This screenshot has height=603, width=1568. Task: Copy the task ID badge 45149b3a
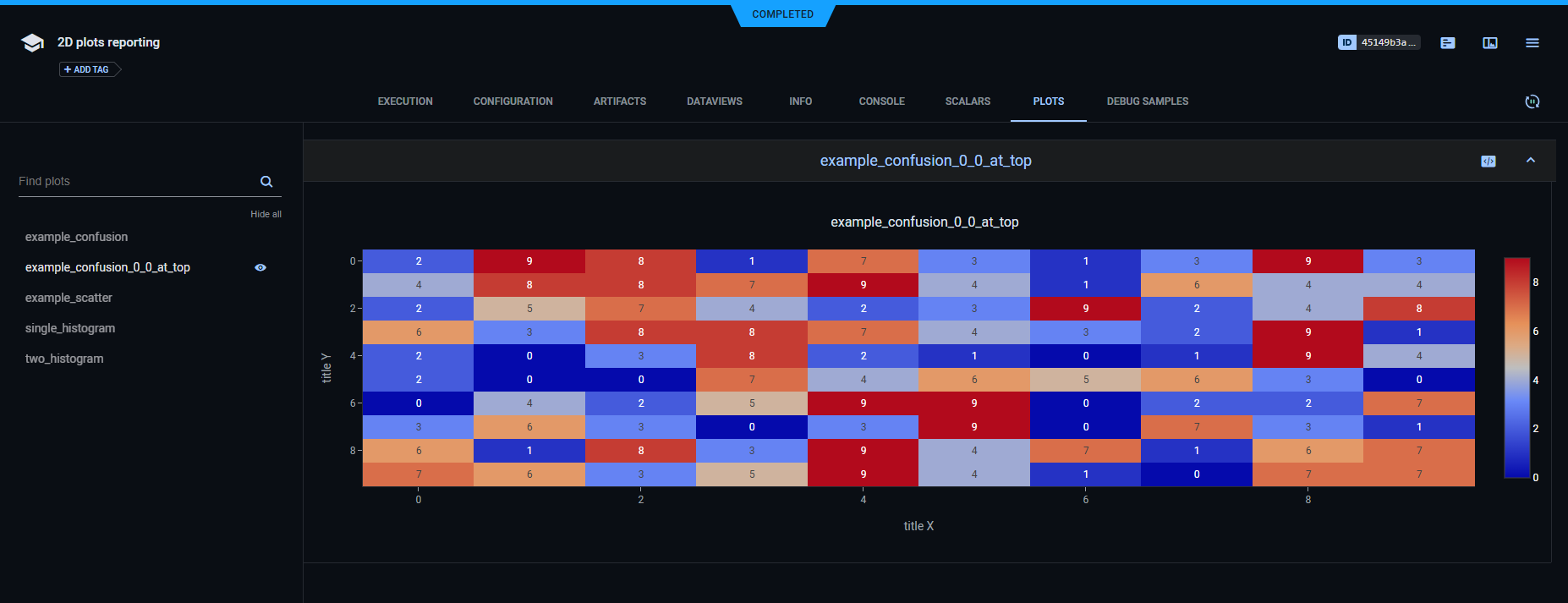(1379, 42)
